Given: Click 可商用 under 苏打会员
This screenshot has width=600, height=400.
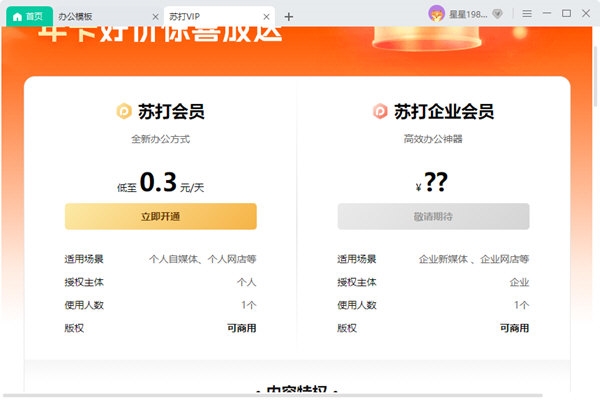Looking at the screenshot, I should [241, 328].
